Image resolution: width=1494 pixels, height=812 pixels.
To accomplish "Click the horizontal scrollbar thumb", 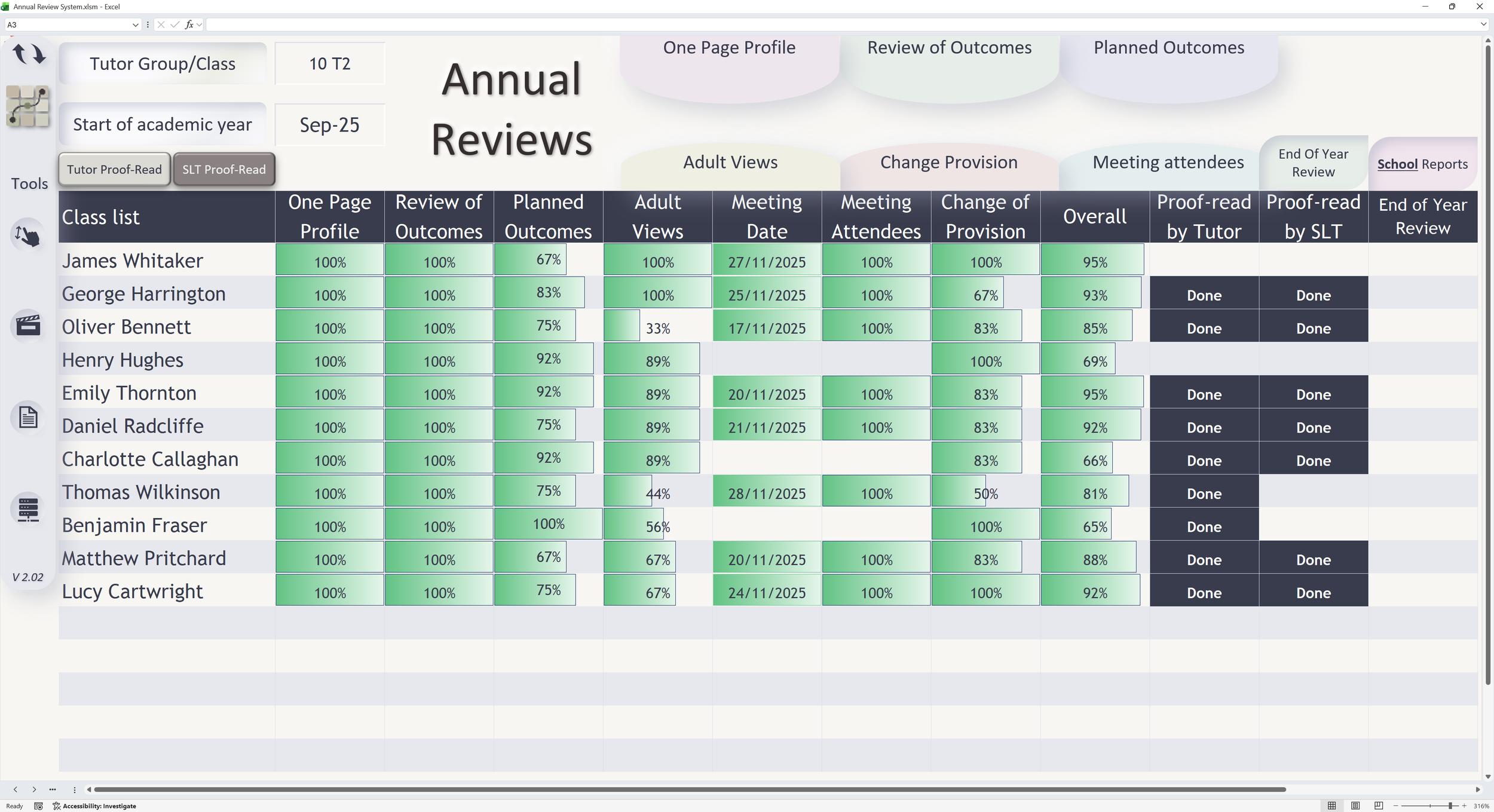I will pos(690,789).
